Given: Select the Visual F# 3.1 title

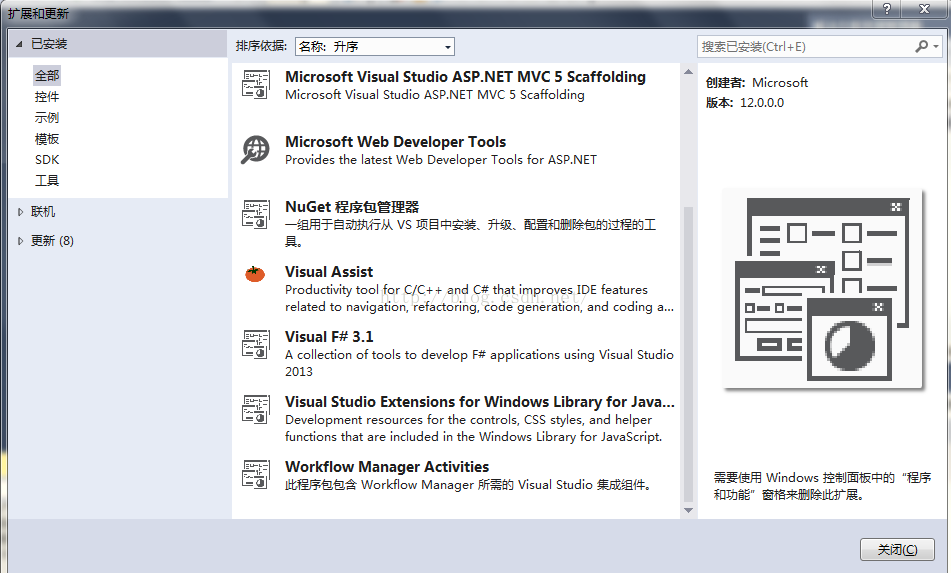Looking at the screenshot, I should (329, 337).
